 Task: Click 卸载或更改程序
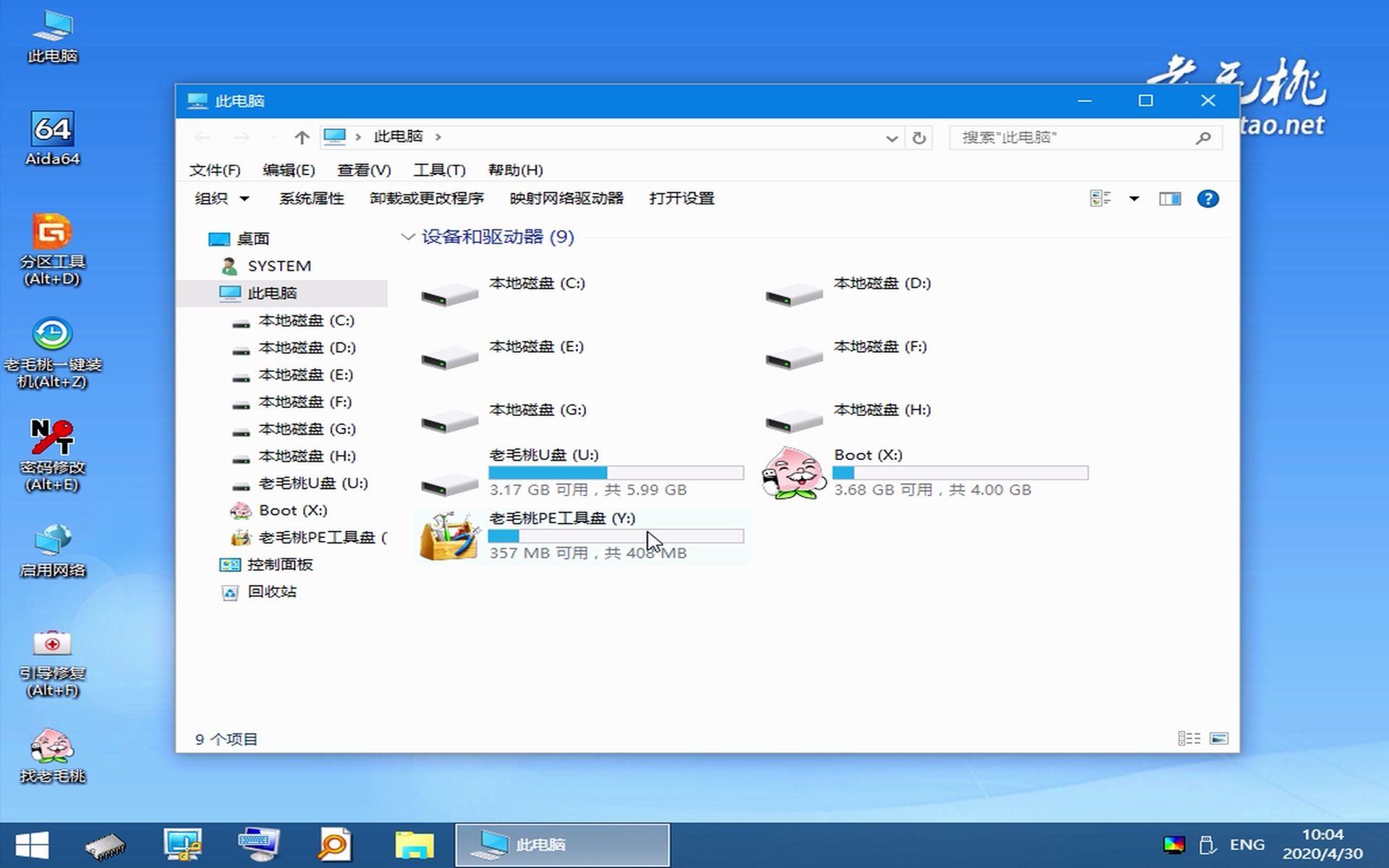[426, 198]
